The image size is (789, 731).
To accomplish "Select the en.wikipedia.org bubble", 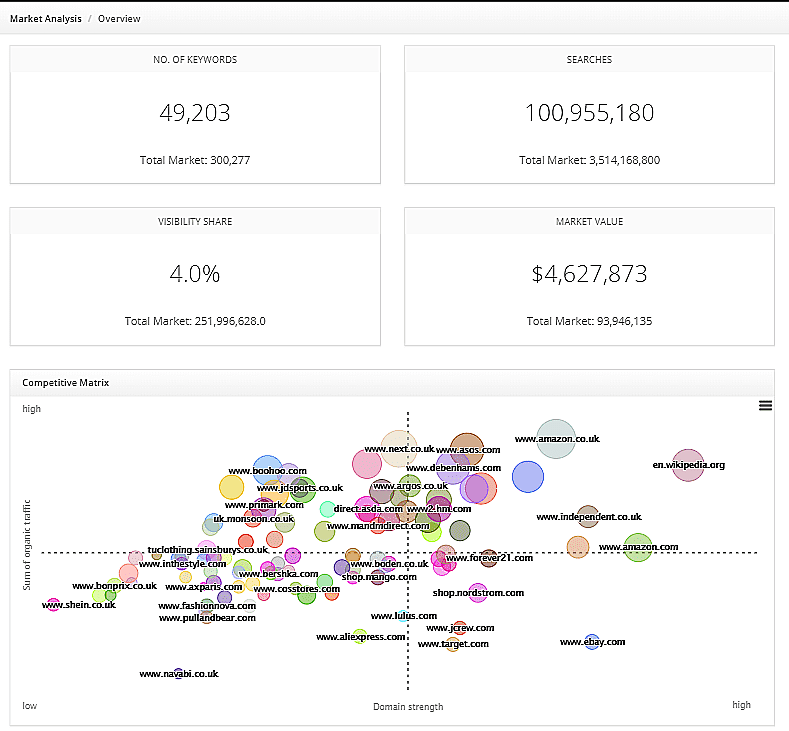I will 688,465.
